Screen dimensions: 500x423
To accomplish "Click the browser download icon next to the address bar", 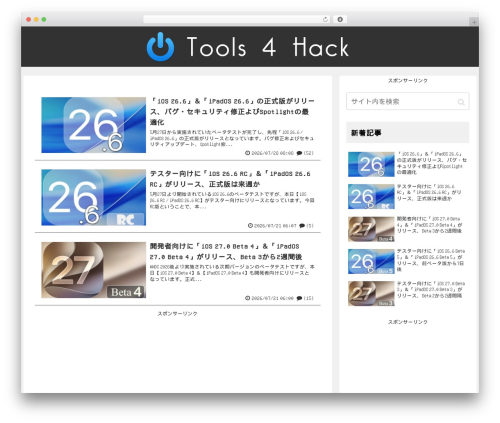I will pos(340,20).
